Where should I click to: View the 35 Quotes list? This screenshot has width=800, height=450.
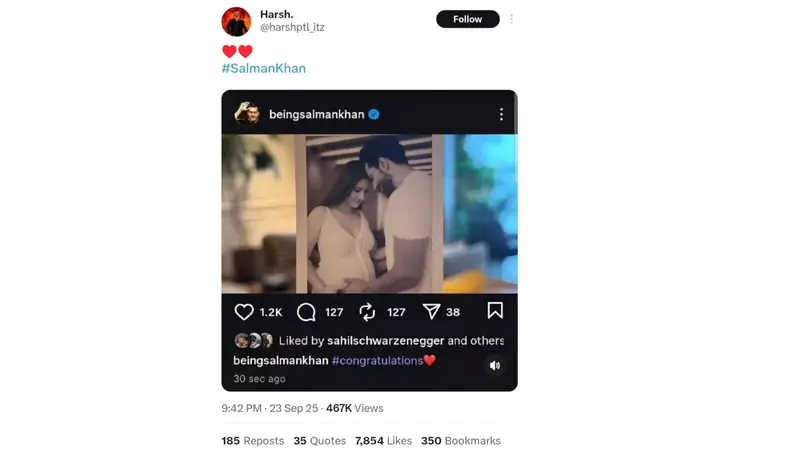319,441
